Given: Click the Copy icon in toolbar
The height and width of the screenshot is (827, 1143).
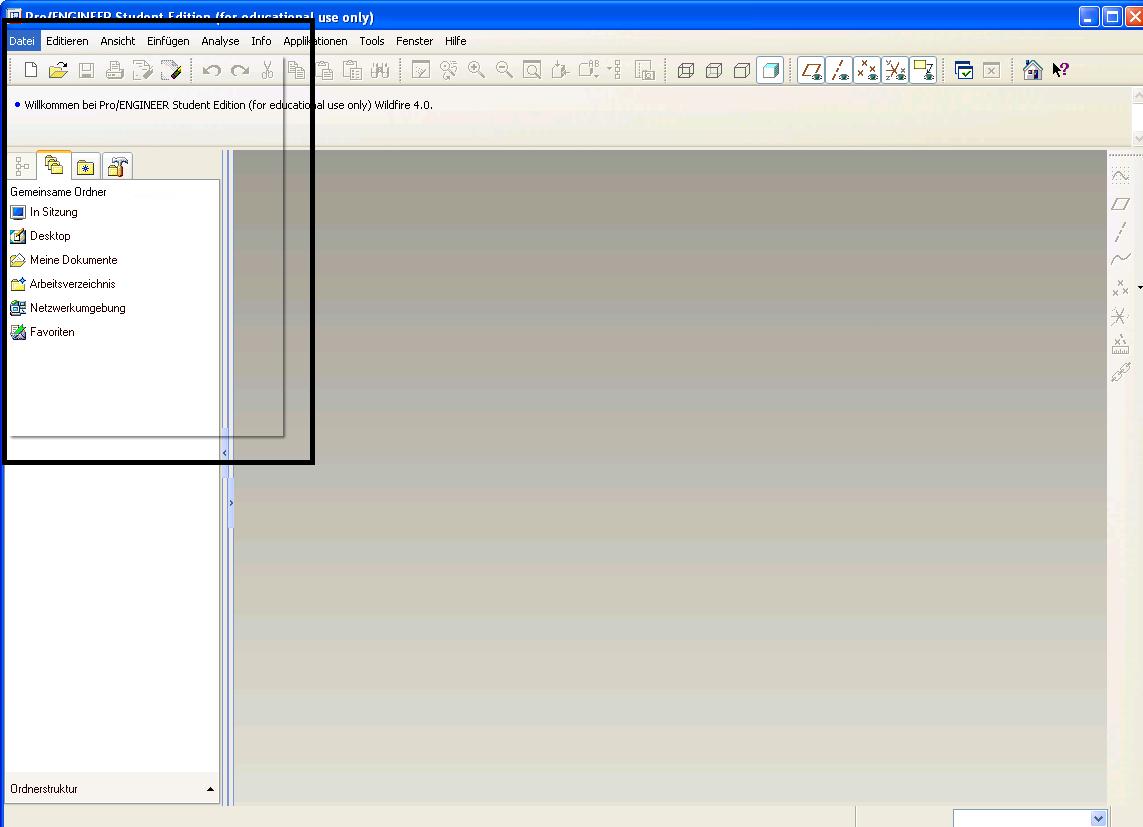Looking at the screenshot, I should (296, 71).
